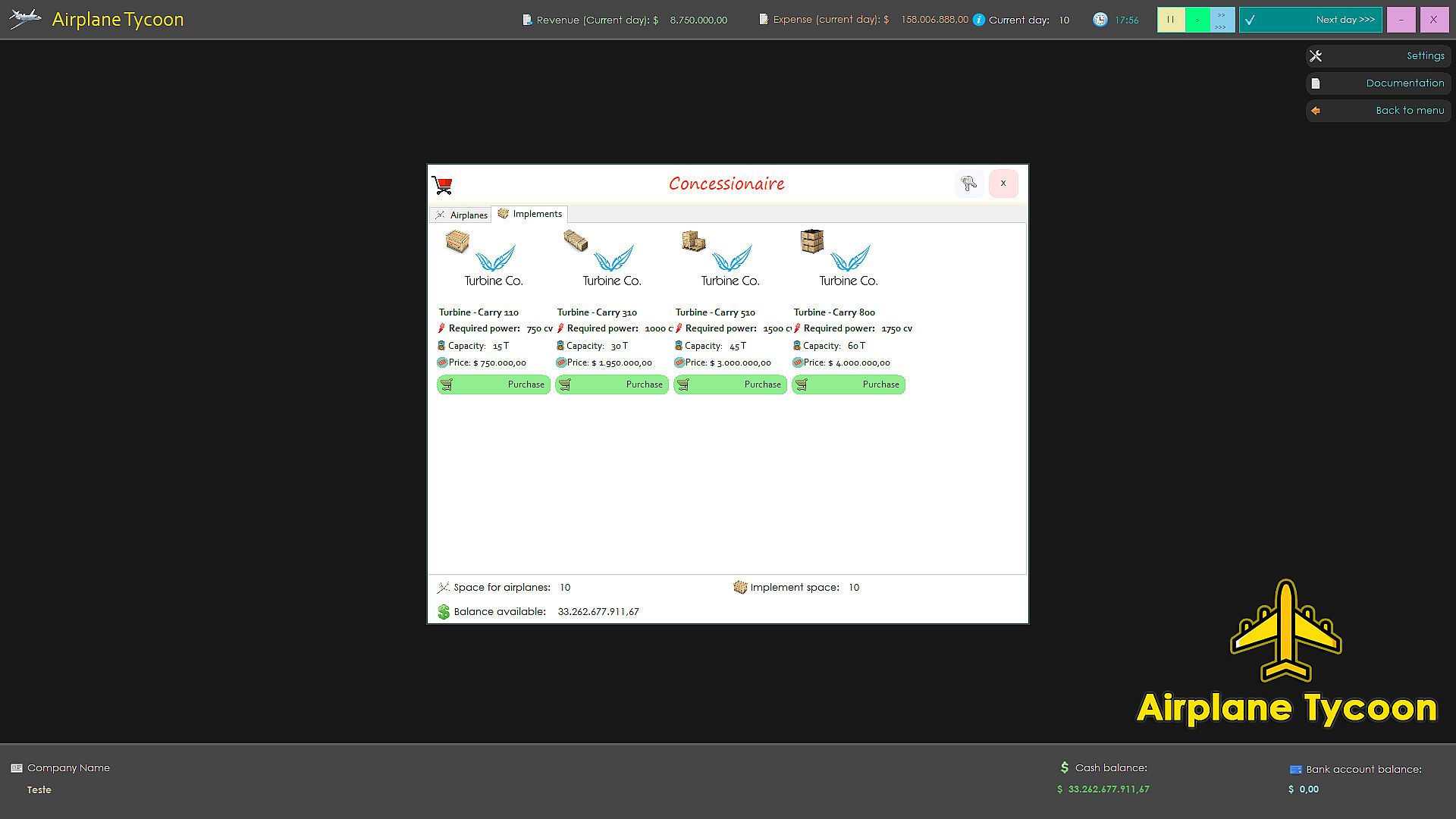Screen dimensions: 1456x819
Task: Select the Implements tab
Action: pos(530,214)
